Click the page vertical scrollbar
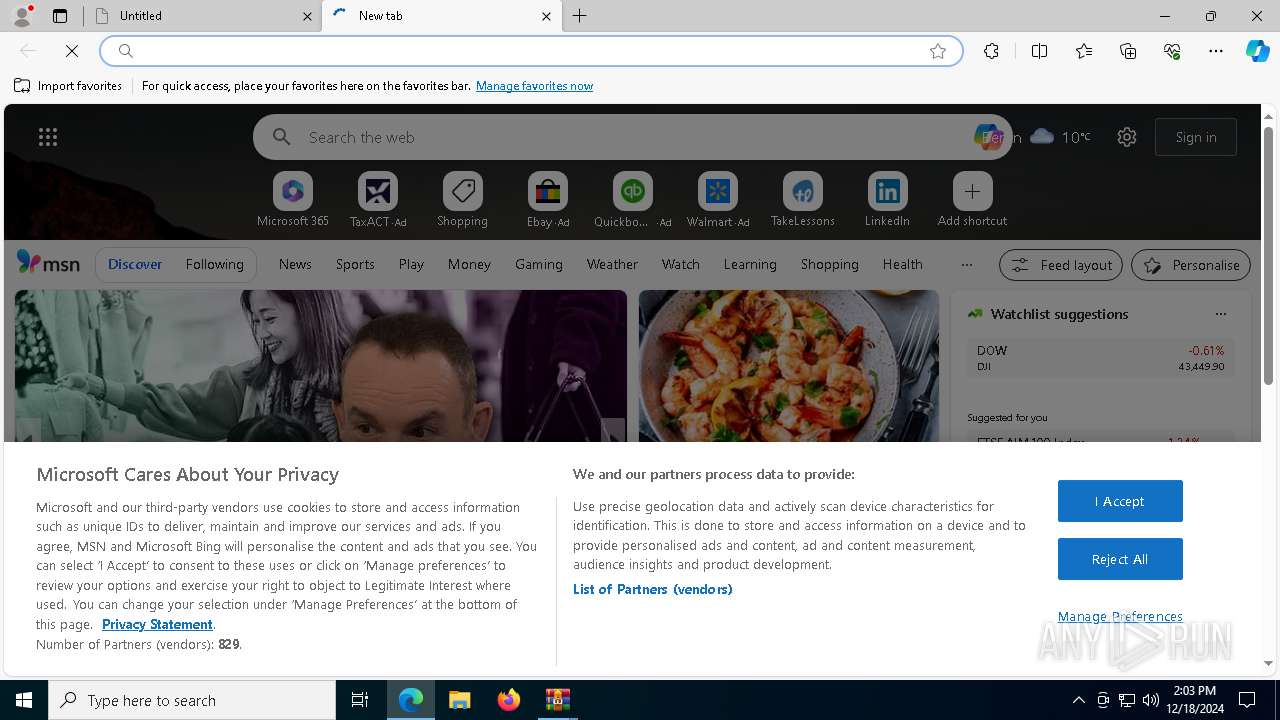Image resolution: width=1280 pixels, height=720 pixels. point(1268,258)
